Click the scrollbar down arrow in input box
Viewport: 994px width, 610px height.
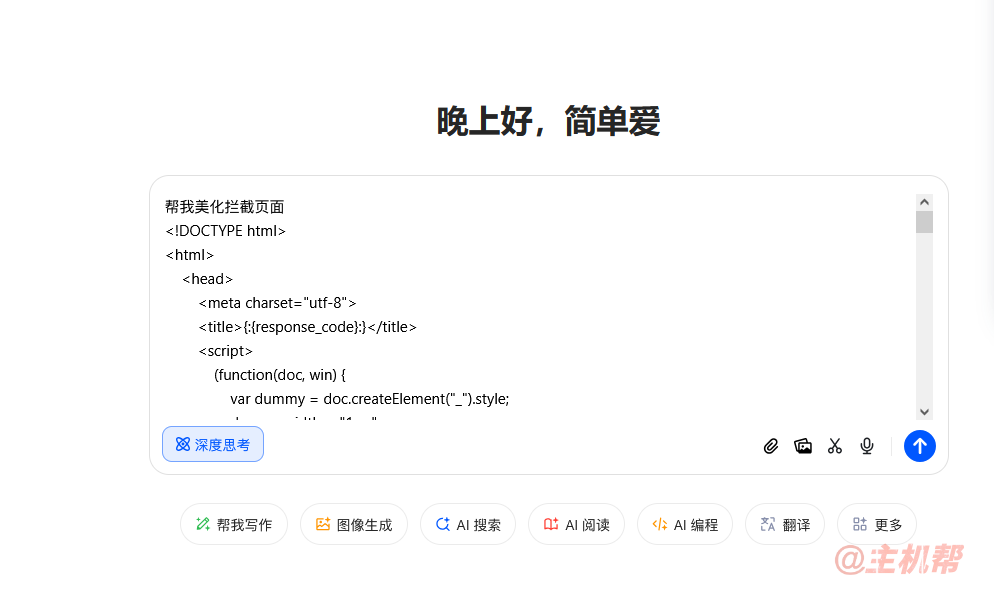click(x=924, y=412)
